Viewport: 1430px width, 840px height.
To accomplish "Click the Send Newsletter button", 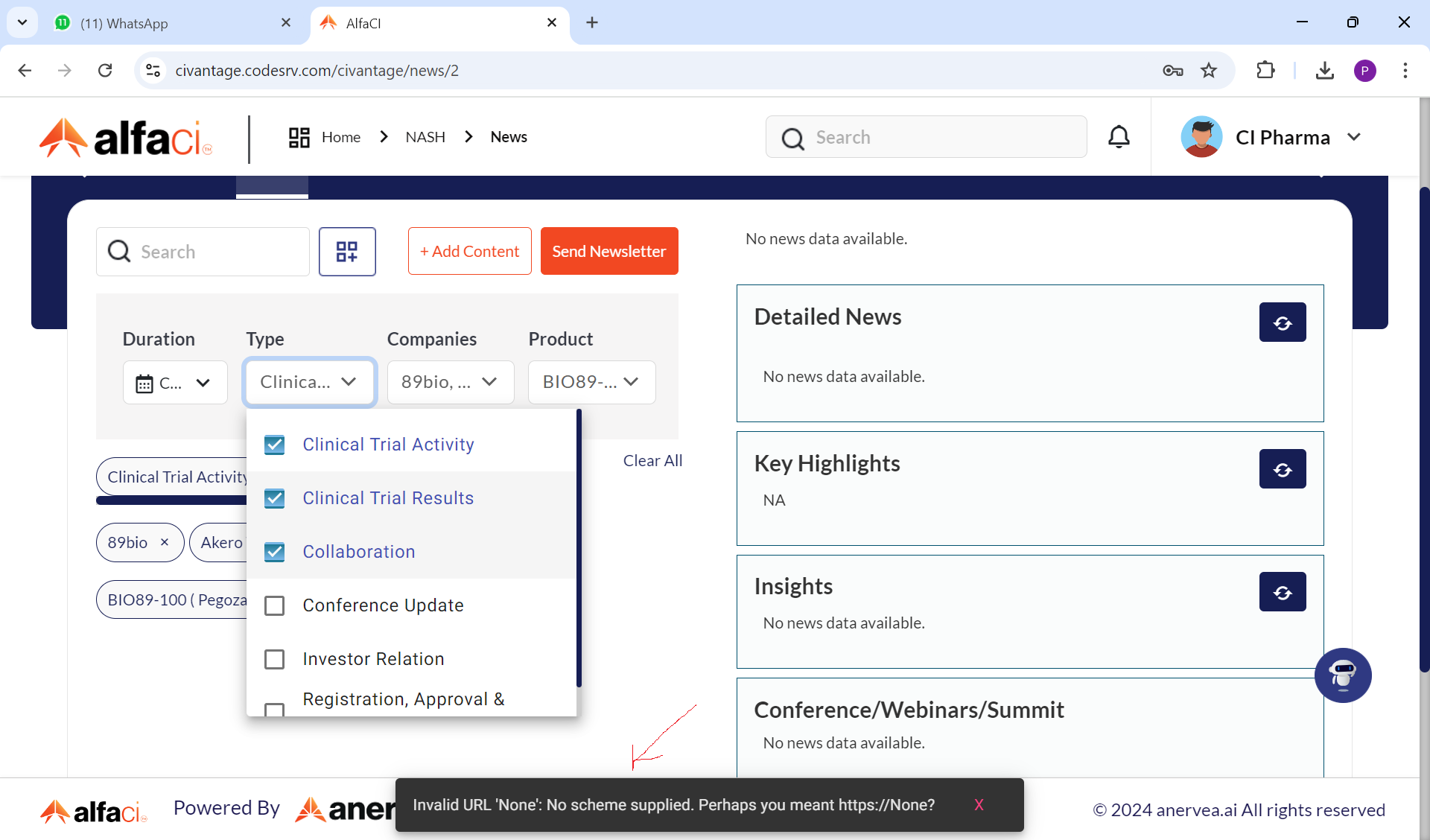I will coord(608,252).
